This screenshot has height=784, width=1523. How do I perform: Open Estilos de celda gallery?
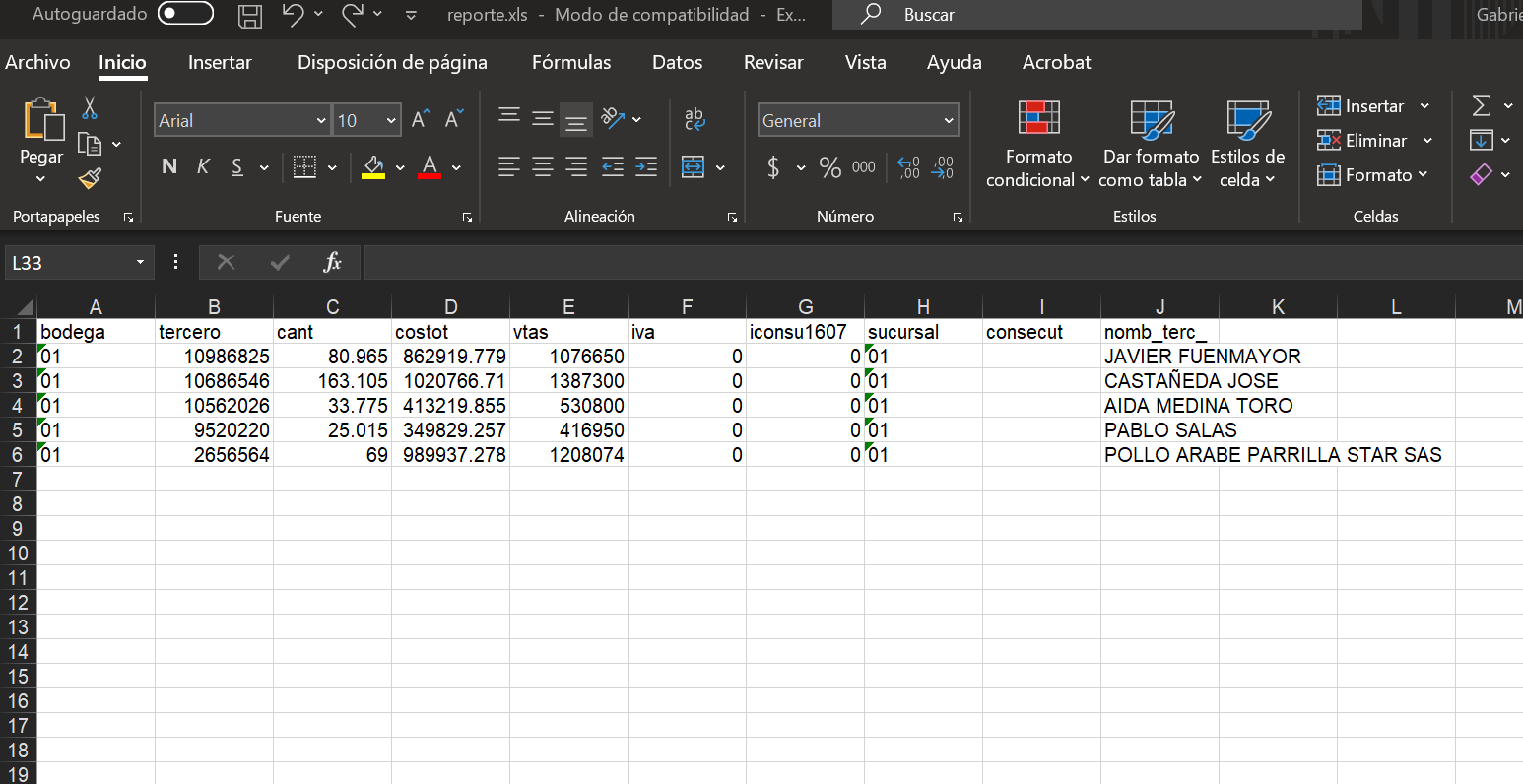point(1247,144)
